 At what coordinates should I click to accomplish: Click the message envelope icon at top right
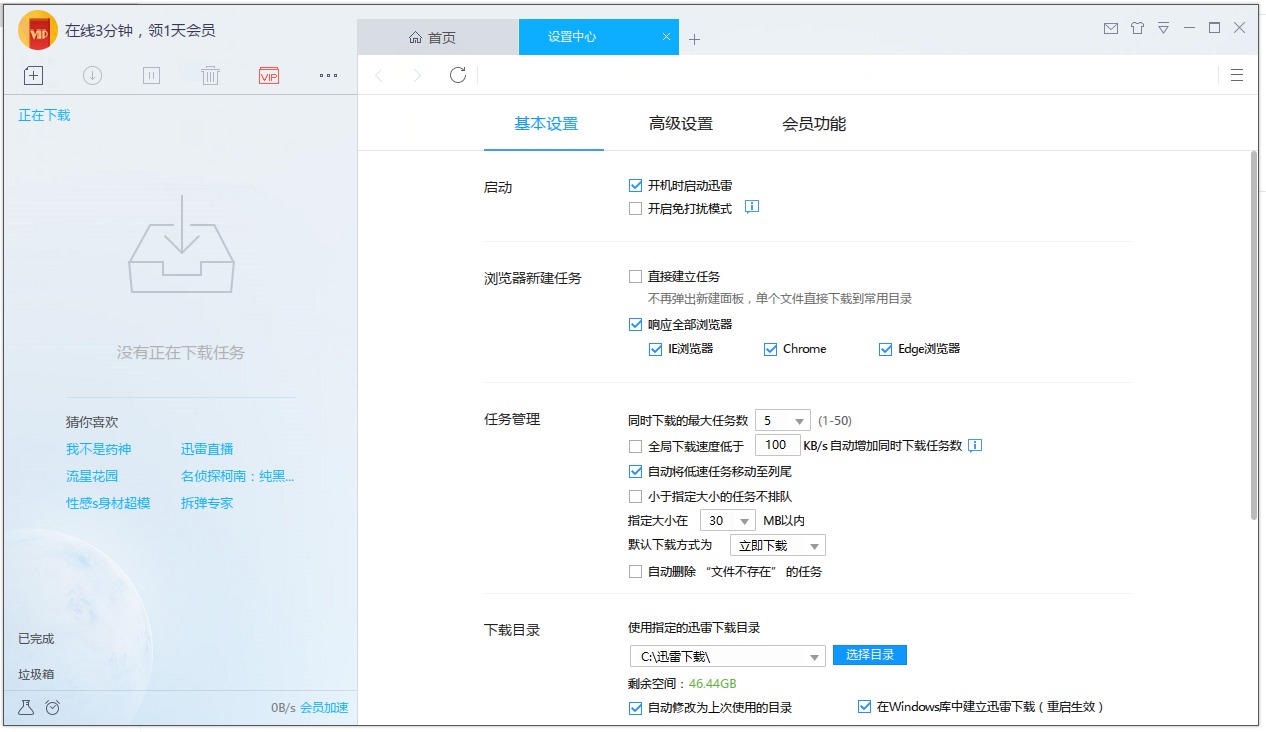pos(1111,28)
